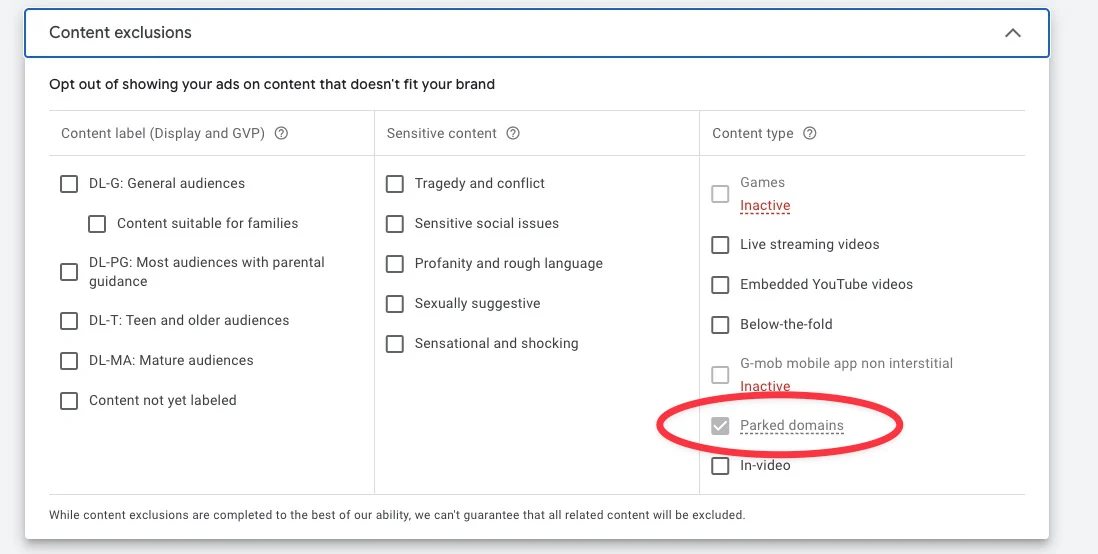Viewport: 1098px width, 554px height.
Task: Check DL-G: General audiences
Action: pos(69,183)
